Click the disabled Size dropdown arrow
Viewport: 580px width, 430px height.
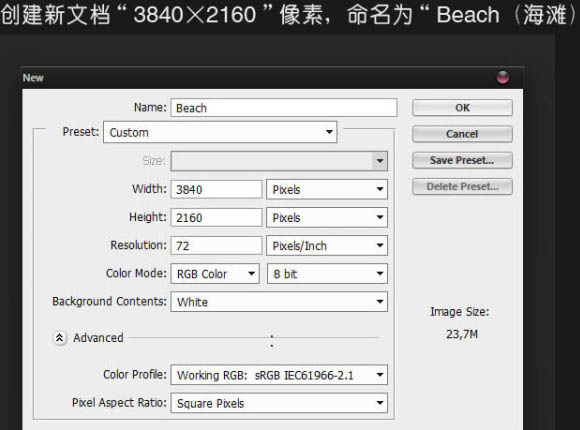(x=380, y=161)
